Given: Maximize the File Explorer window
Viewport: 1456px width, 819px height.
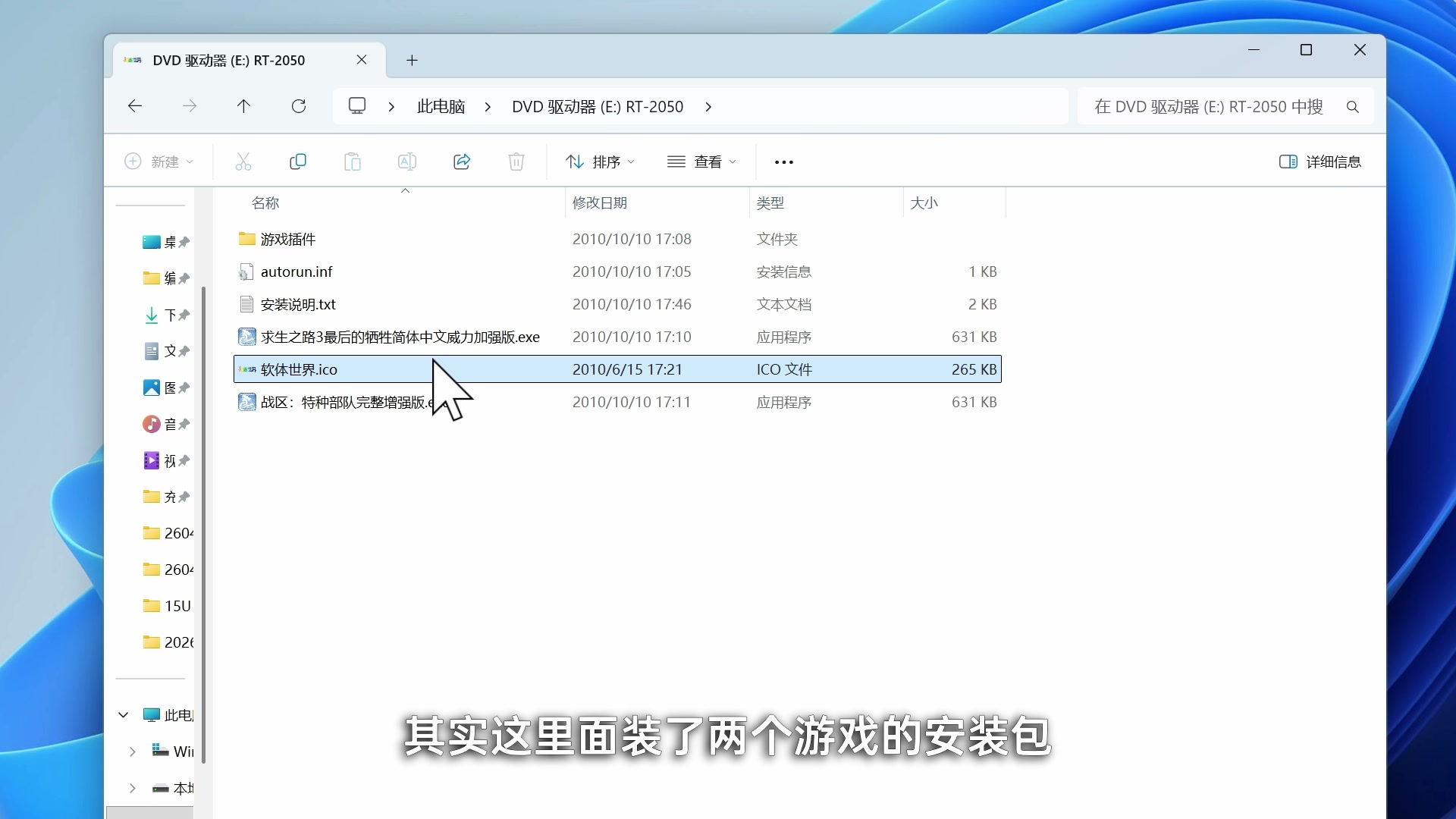Looking at the screenshot, I should coord(1306,50).
